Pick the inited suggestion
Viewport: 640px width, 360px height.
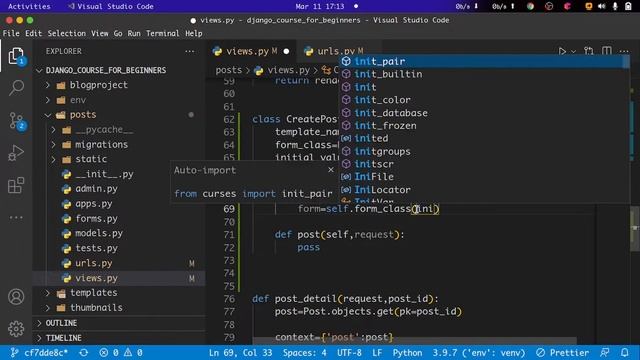[x=484, y=138]
